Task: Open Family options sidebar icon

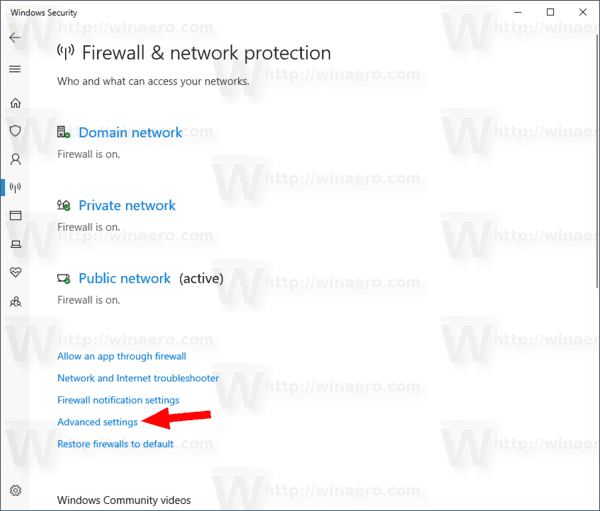Action: pyautogui.click(x=15, y=302)
